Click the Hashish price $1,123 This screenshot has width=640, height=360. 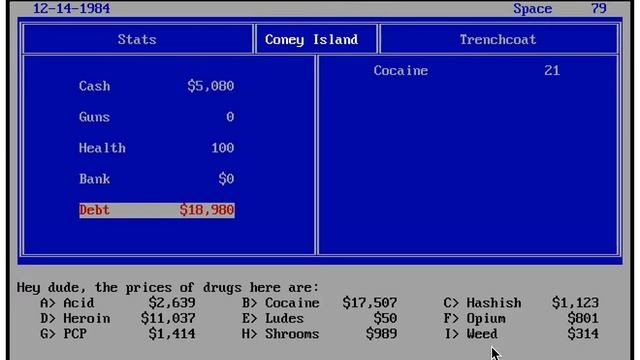[575, 303]
